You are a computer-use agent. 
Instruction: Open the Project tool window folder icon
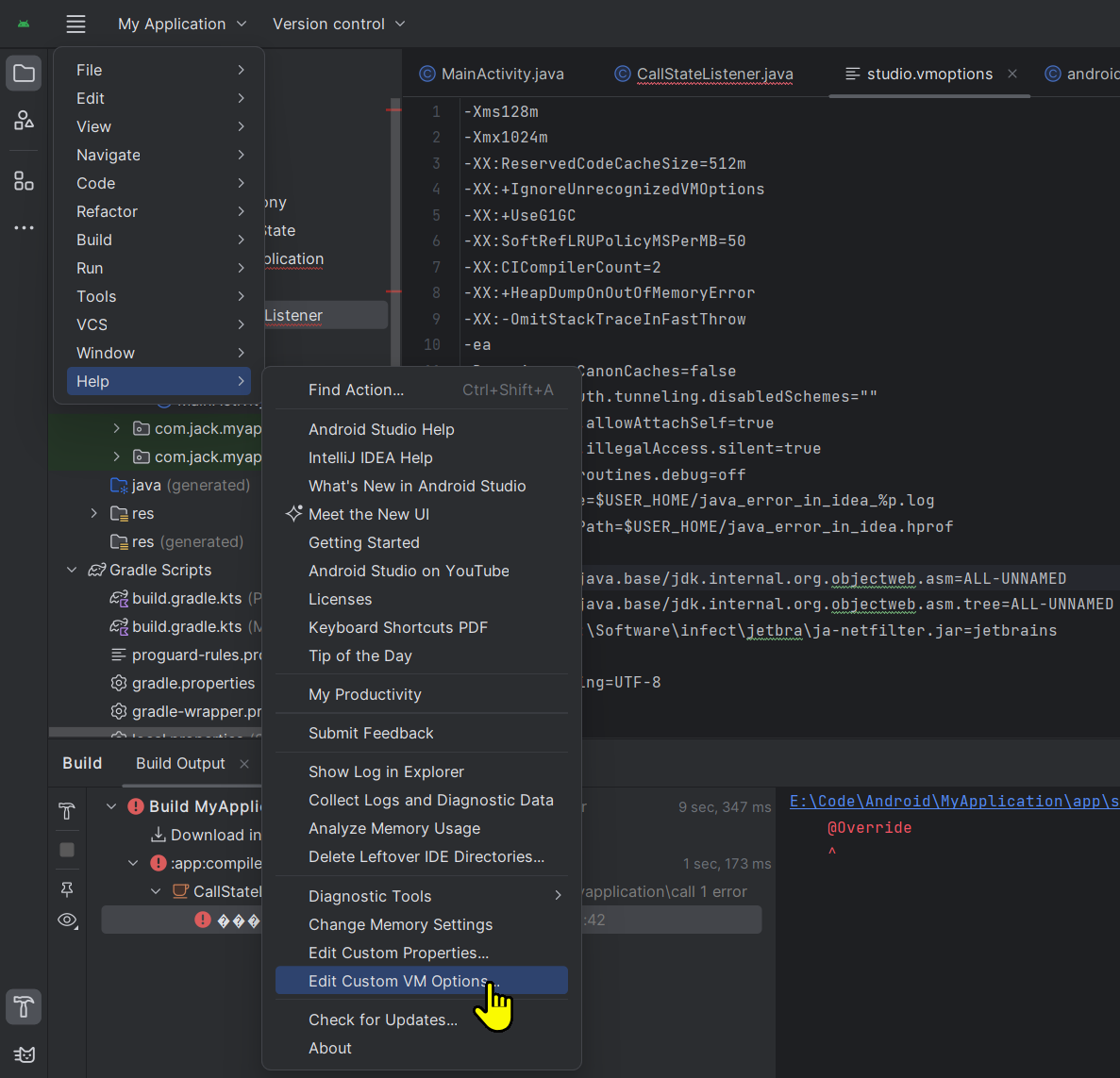click(x=24, y=74)
